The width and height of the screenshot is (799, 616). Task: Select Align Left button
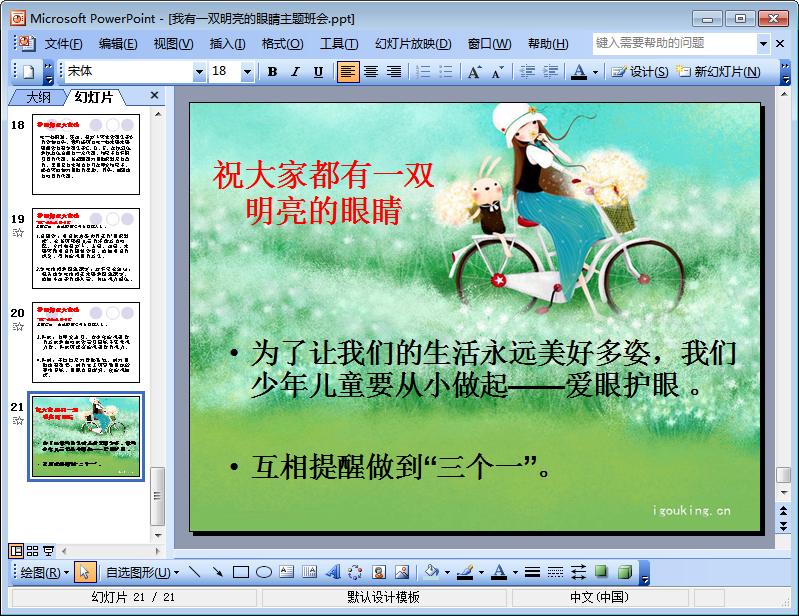(348, 72)
